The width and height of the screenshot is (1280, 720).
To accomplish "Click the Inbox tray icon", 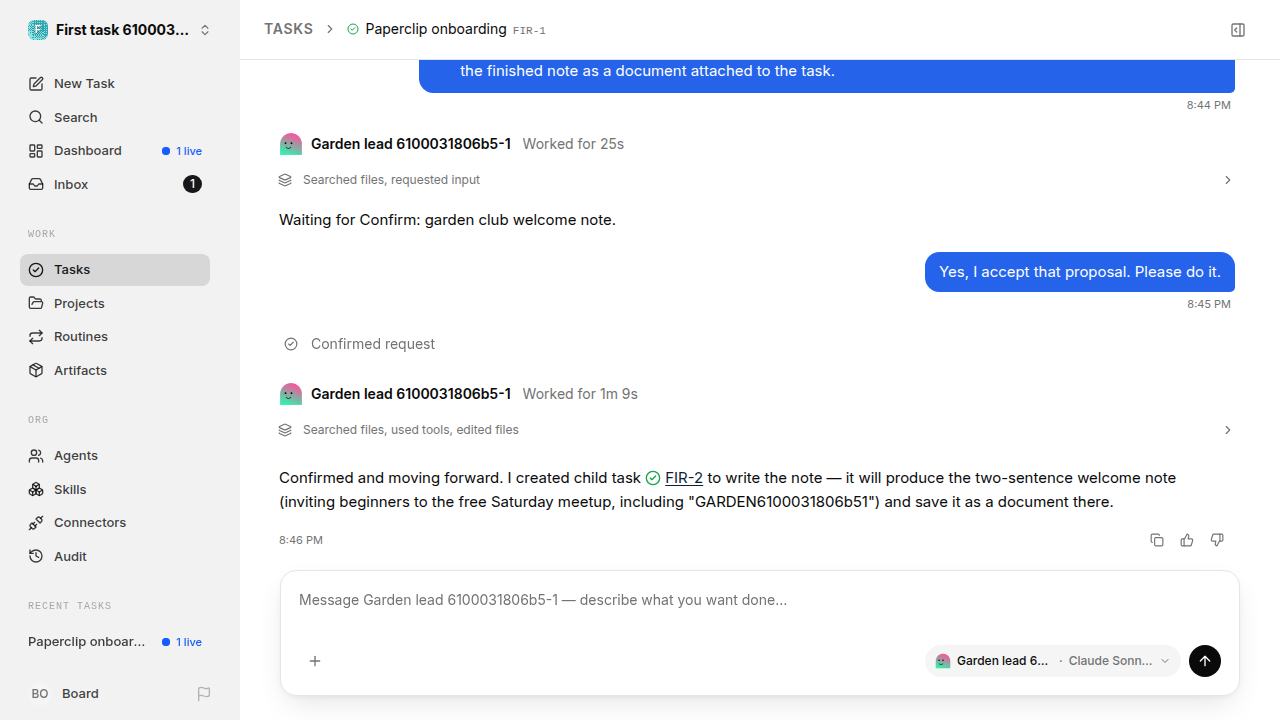I will (36, 185).
